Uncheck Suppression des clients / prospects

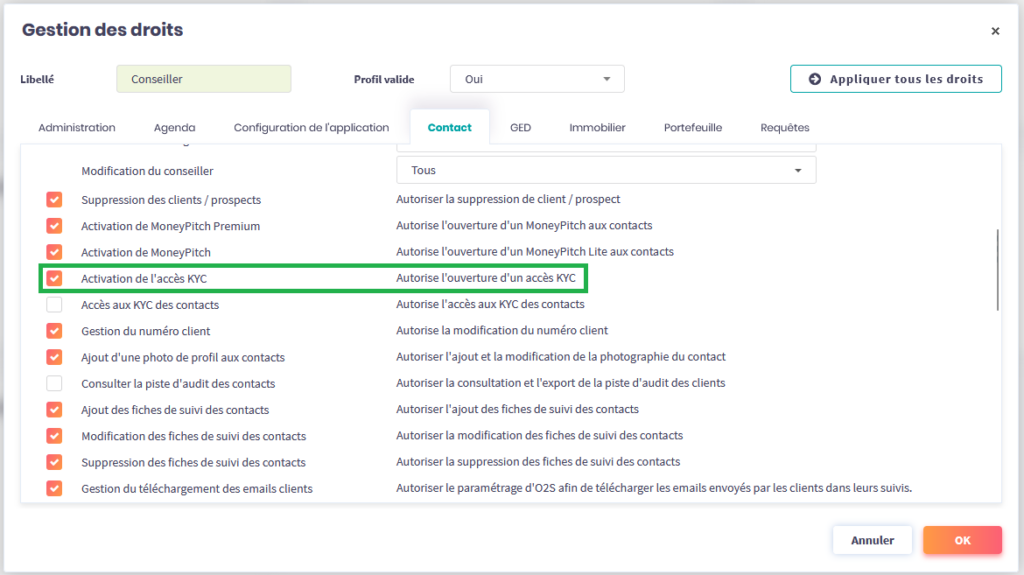[x=54, y=200]
